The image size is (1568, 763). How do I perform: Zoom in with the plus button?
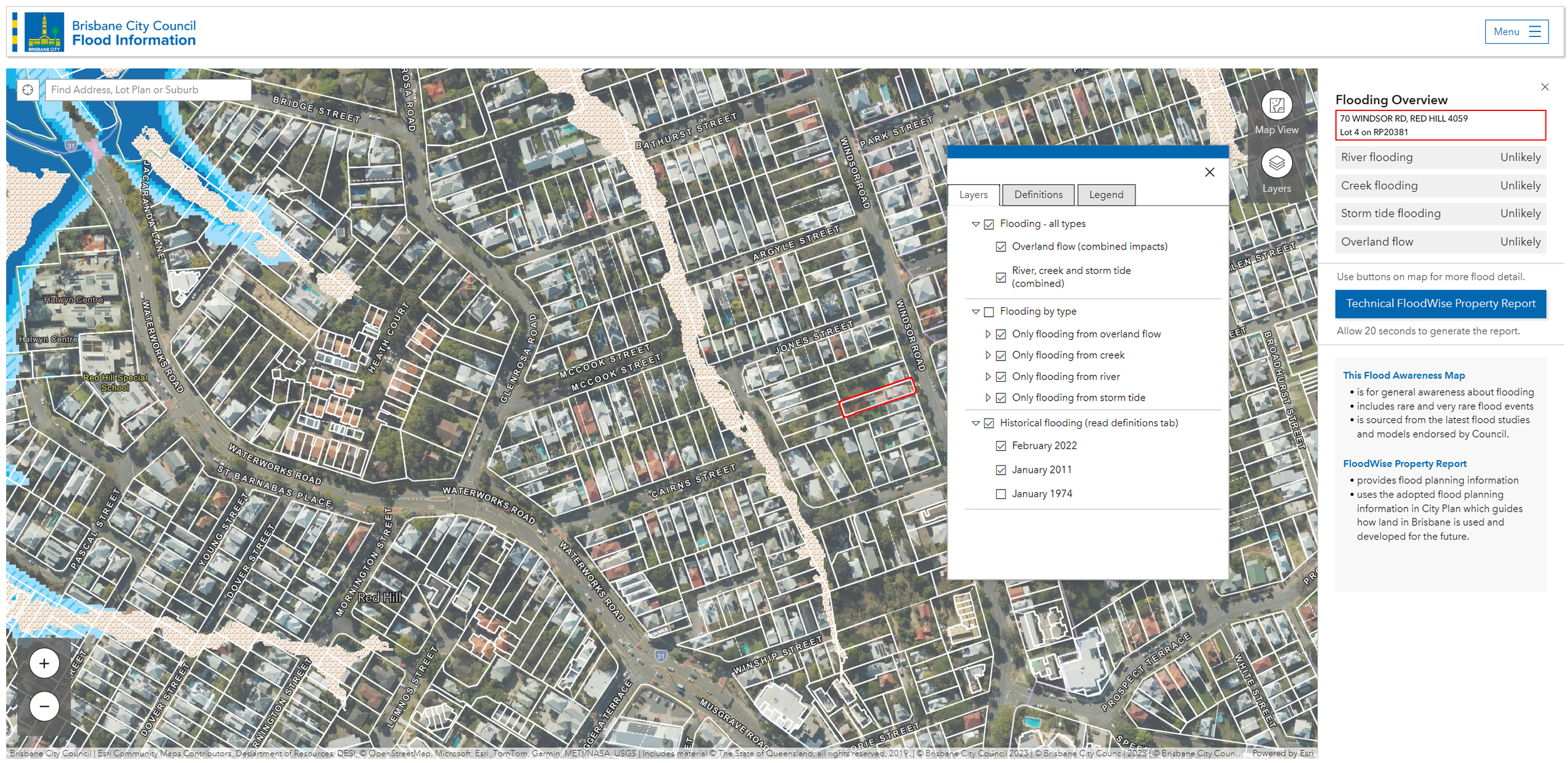[x=44, y=663]
